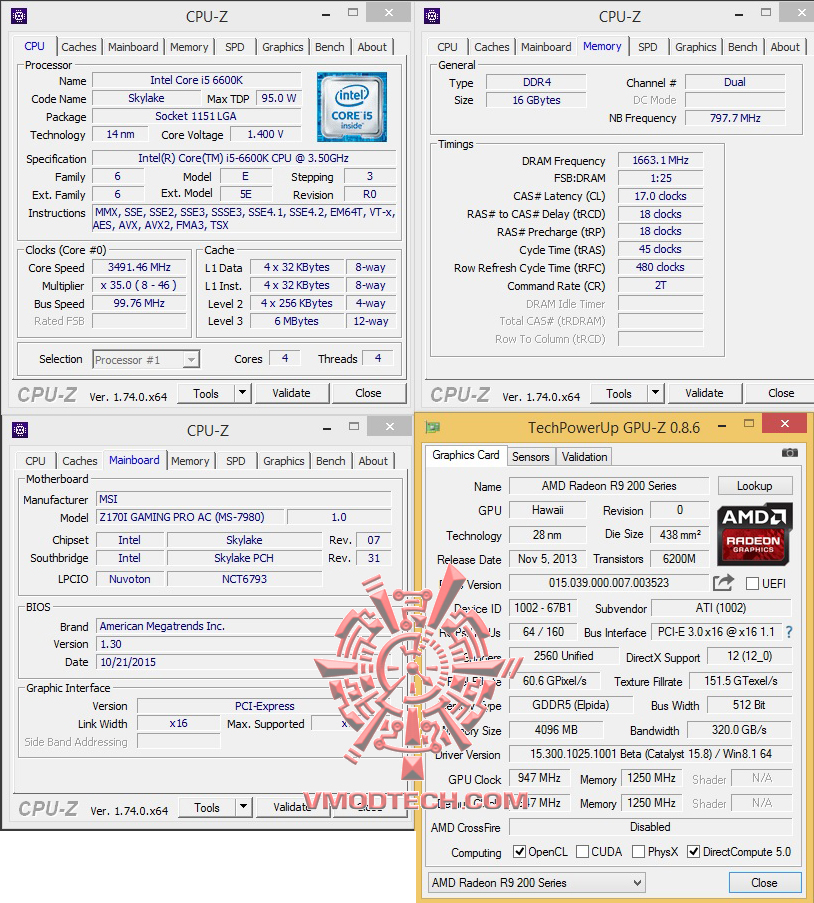Select the Mainboard tab in the CPU window
814x903 pixels.
click(x=133, y=47)
